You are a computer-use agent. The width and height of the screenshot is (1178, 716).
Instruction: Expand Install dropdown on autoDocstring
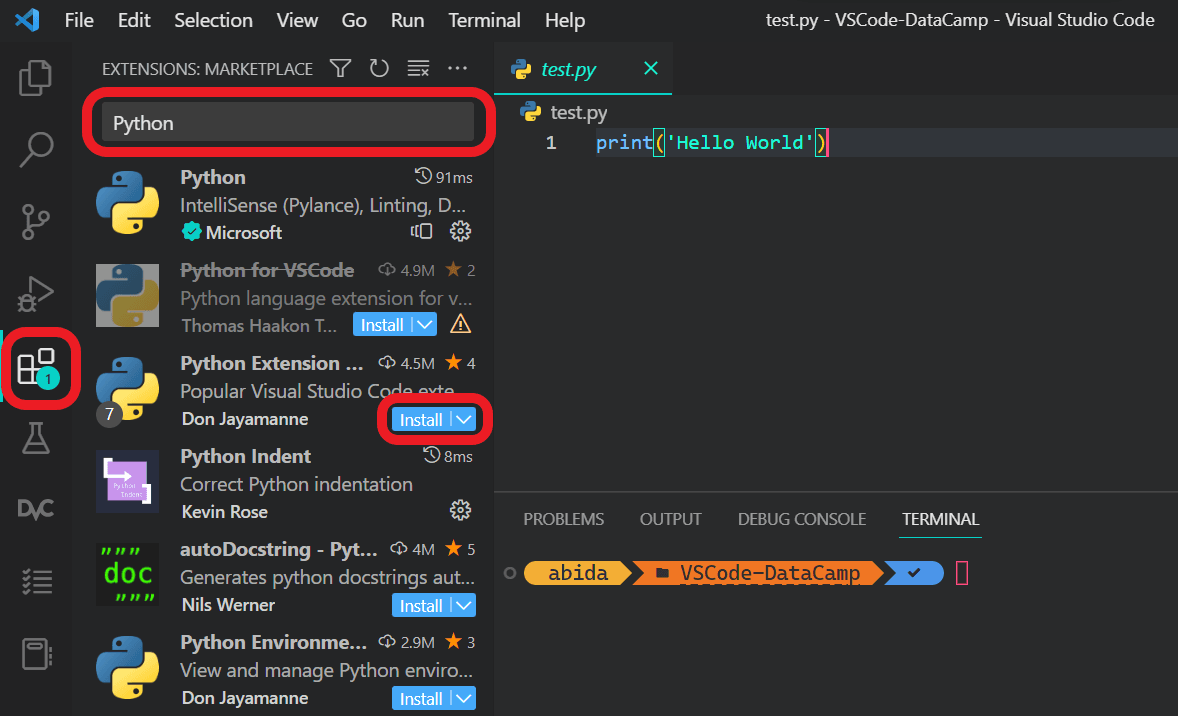pos(462,605)
